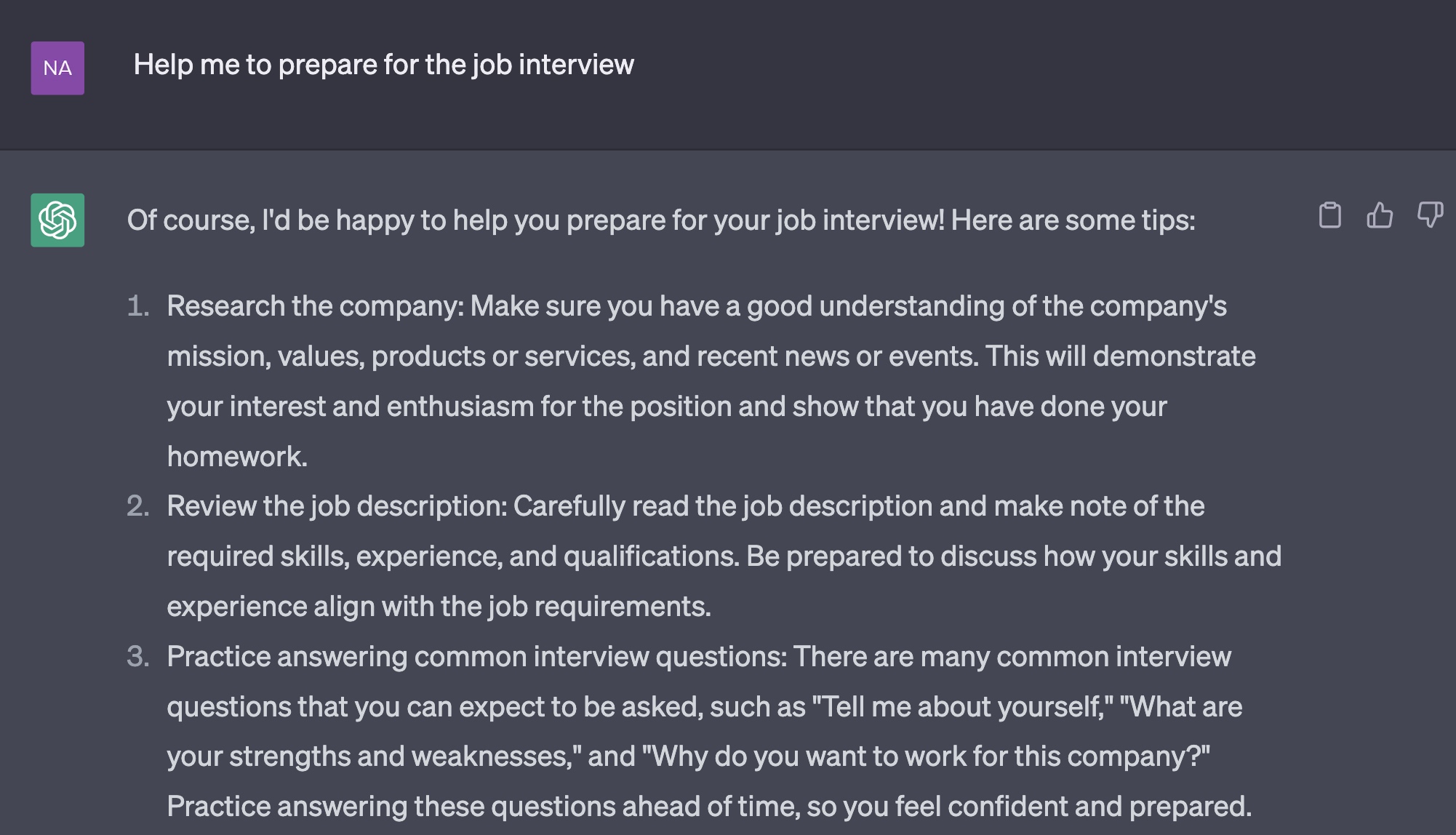Click the line 'experience align with the job requirements.'

point(439,607)
